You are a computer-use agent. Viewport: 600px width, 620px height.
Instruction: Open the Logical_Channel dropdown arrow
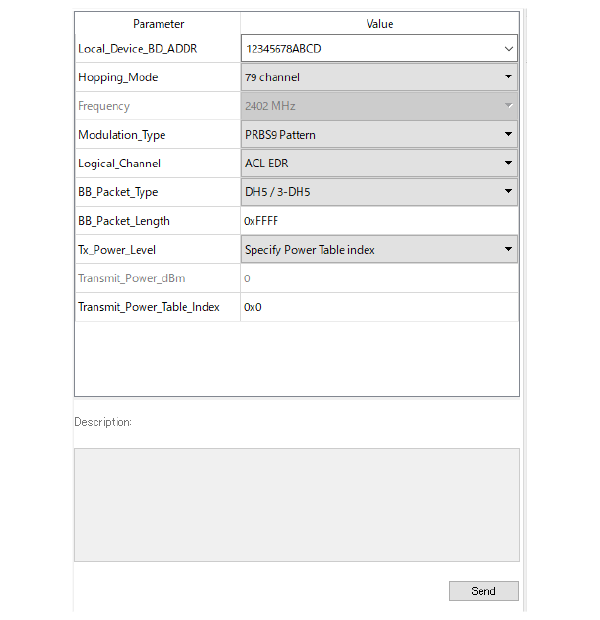pos(509,163)
